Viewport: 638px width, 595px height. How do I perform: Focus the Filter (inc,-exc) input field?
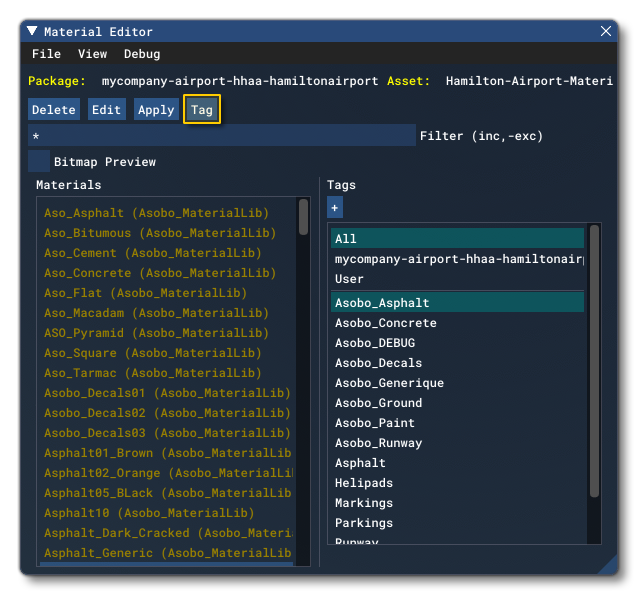click(x=222, y=136)
